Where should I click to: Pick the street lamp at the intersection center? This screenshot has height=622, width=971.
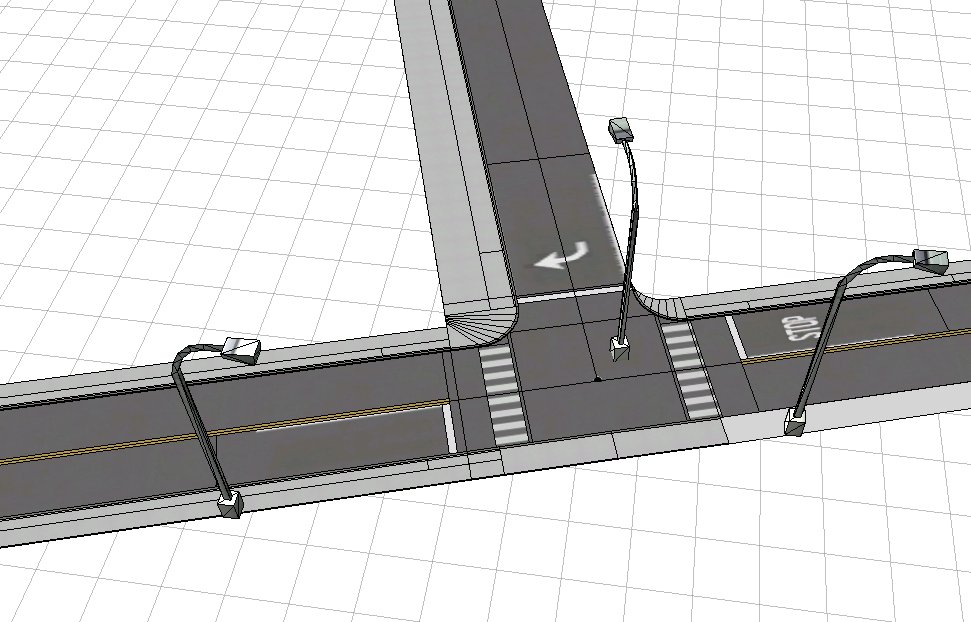pyautogui.click(x=625, y=239)
